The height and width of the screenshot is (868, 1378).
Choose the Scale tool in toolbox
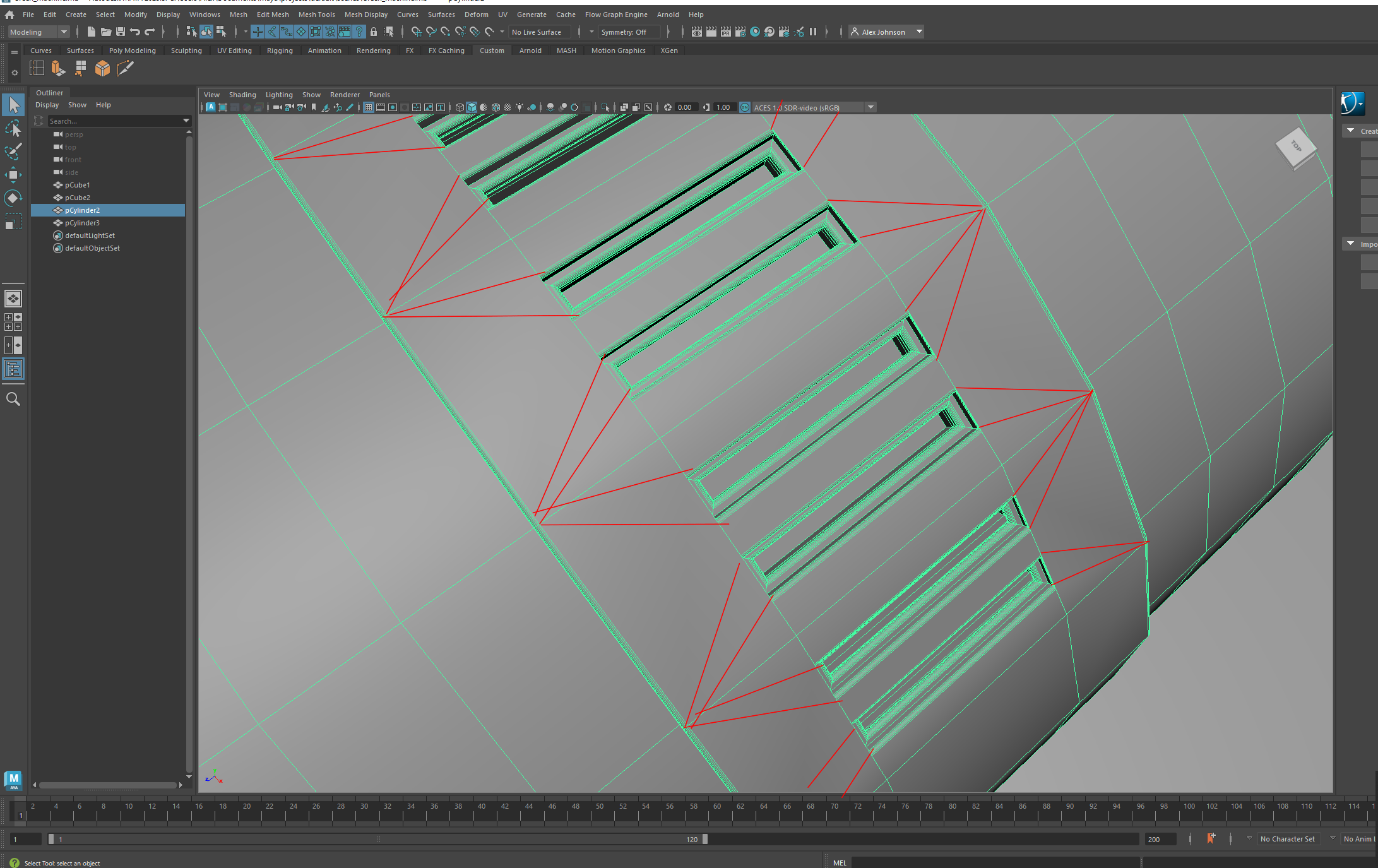[13, 222]
